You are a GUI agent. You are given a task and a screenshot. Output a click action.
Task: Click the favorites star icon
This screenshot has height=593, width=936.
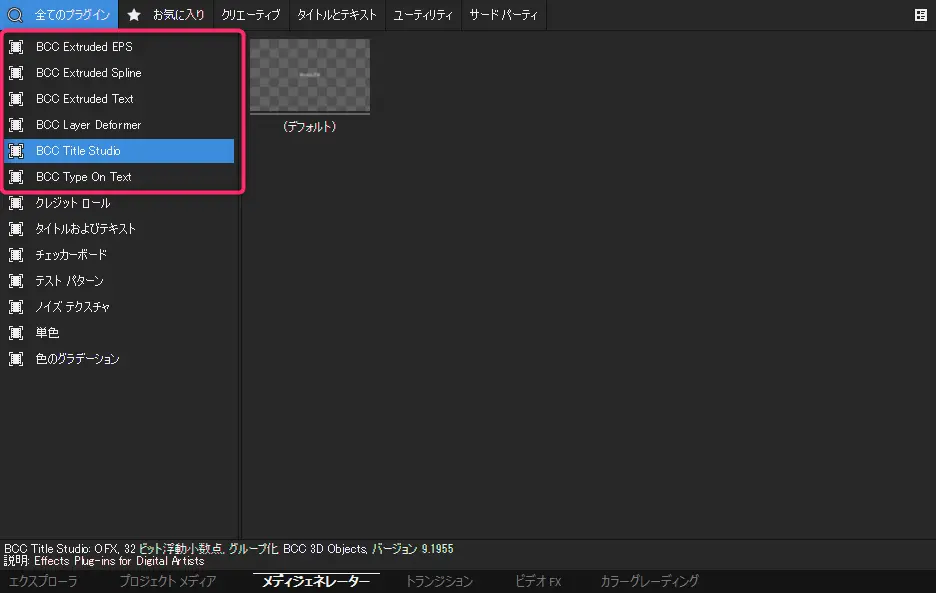click(134, 15)
